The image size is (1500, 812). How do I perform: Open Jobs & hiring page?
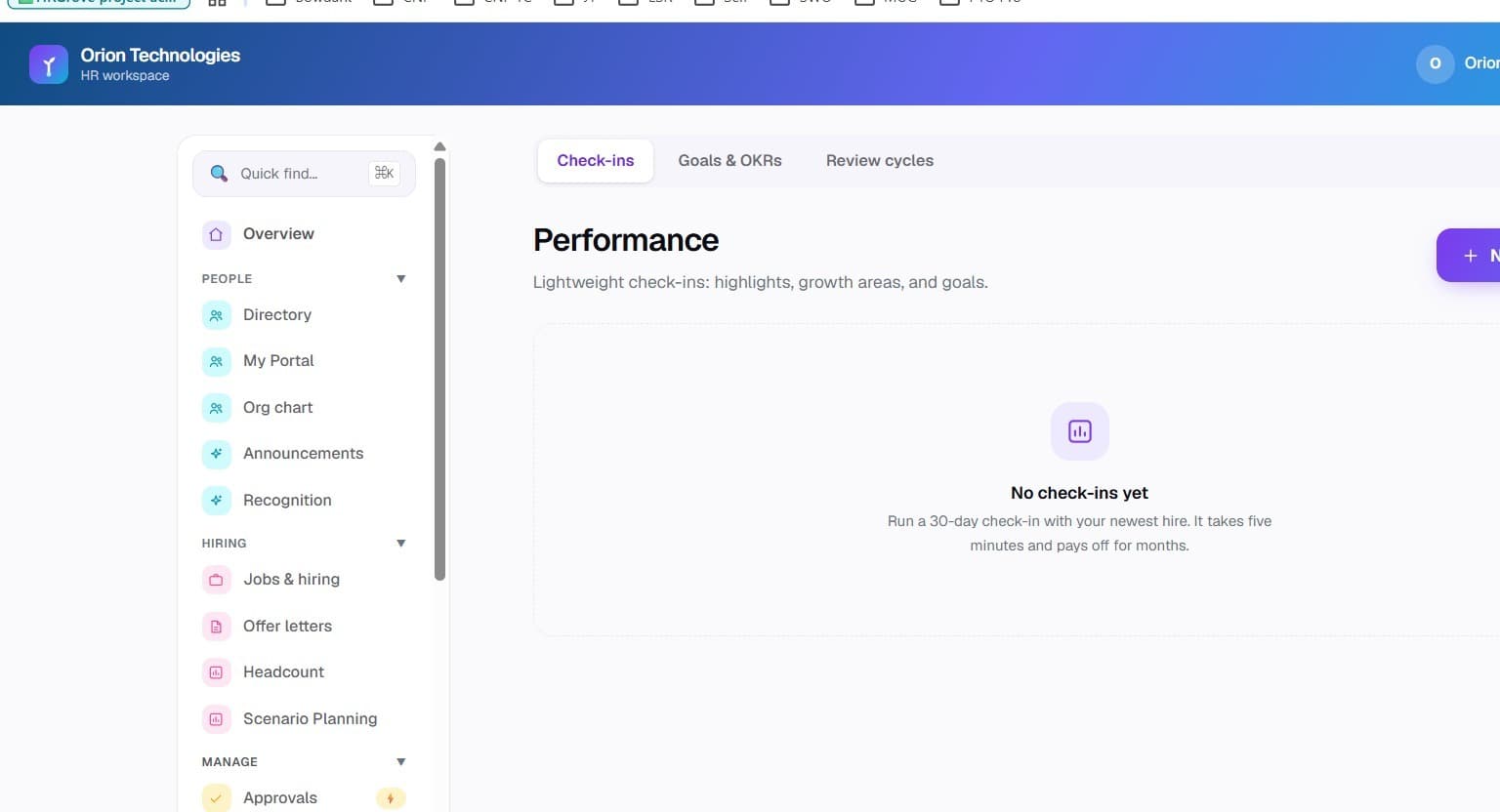coord(305,580)
